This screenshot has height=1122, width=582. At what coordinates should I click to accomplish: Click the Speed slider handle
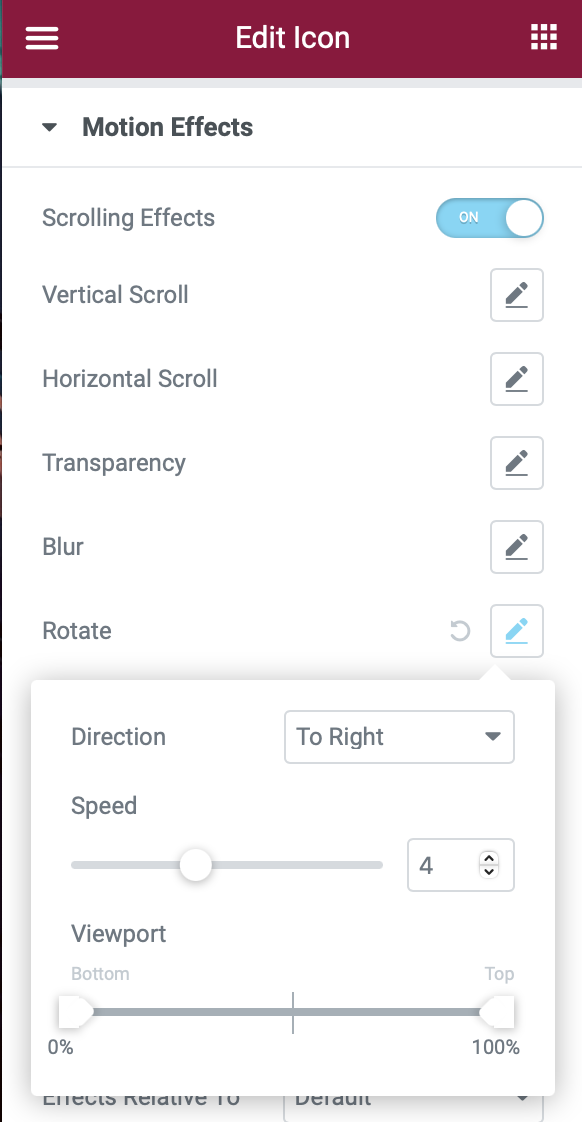(195, 865)
